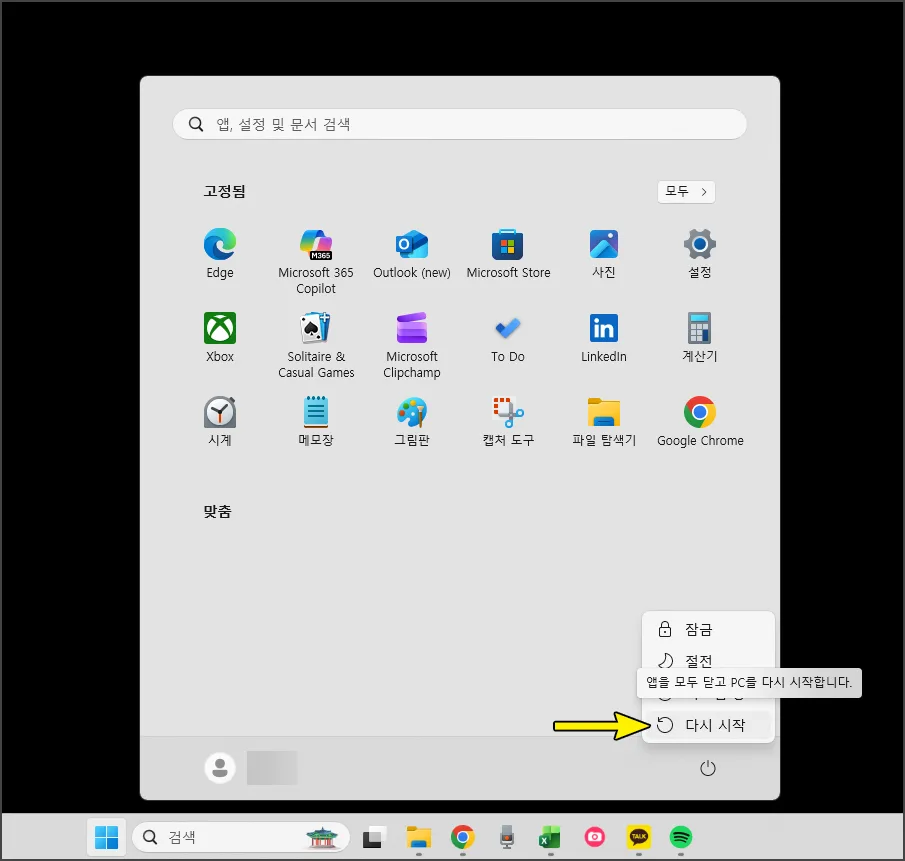Open the LinkedIn app
The height and width of the screenshot is (861, 905).
[x=604, y=337]
